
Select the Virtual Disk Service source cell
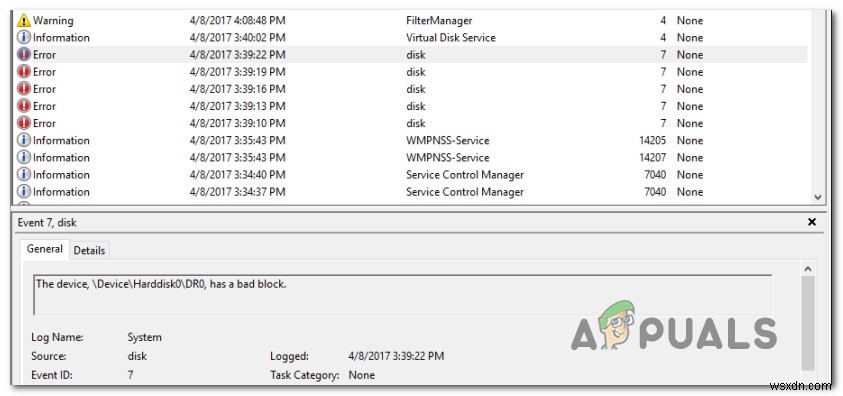[x=451, y=38]
